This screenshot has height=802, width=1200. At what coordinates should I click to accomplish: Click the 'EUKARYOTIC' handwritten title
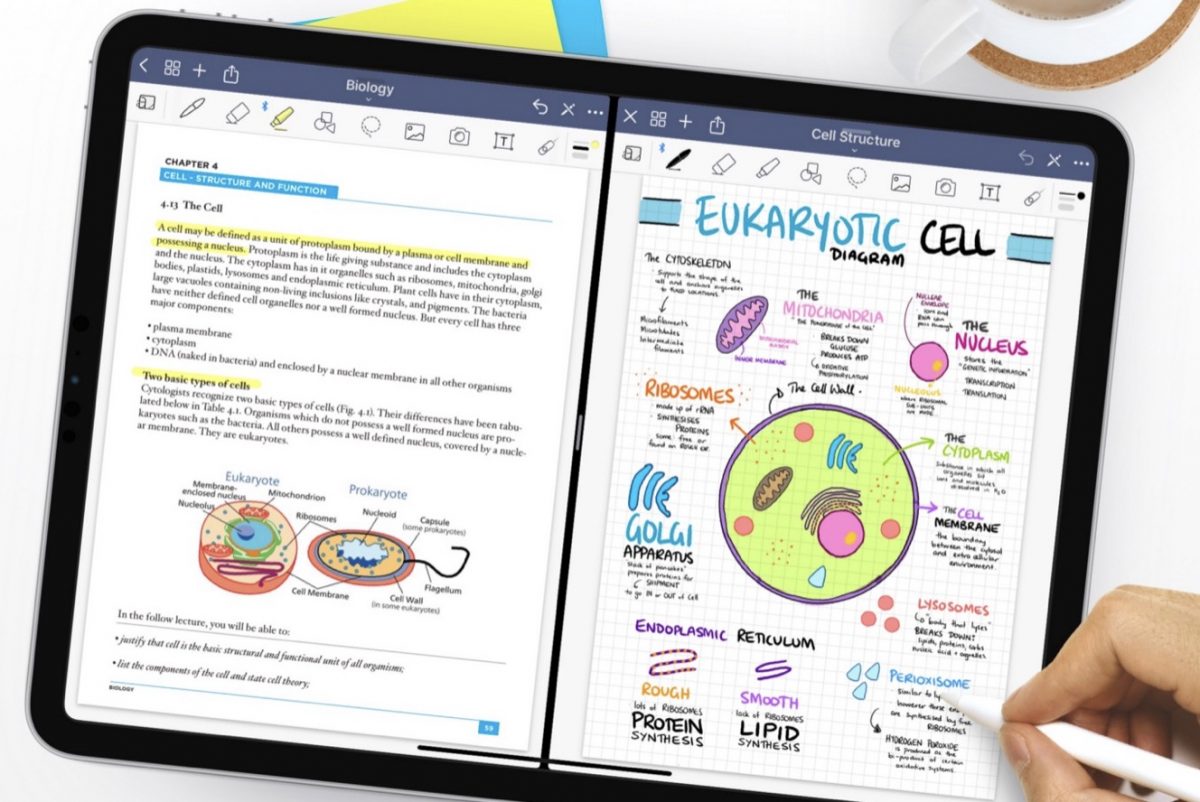800,224
